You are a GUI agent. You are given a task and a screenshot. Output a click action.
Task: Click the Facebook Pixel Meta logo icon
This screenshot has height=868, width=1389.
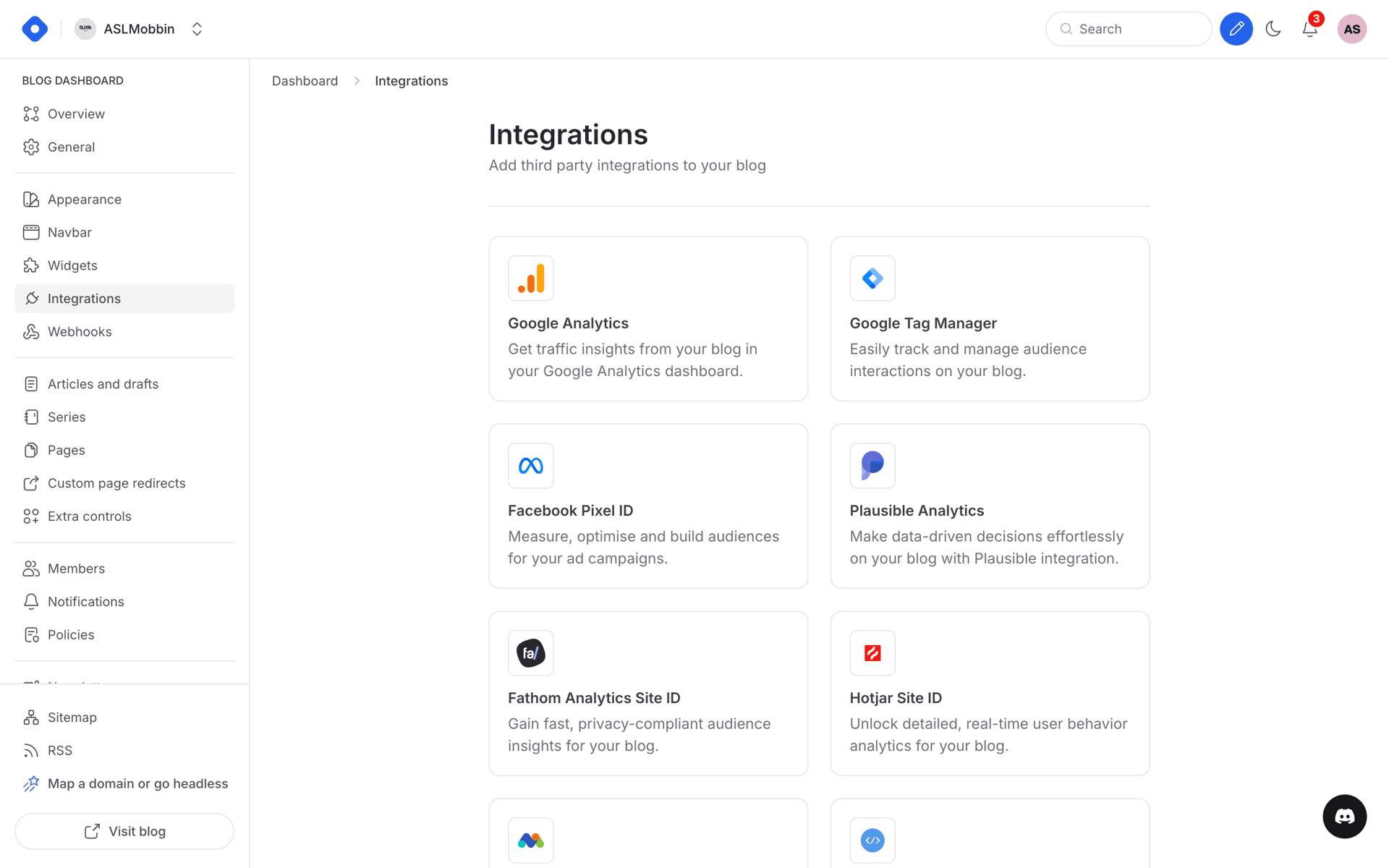click(531, 466)
